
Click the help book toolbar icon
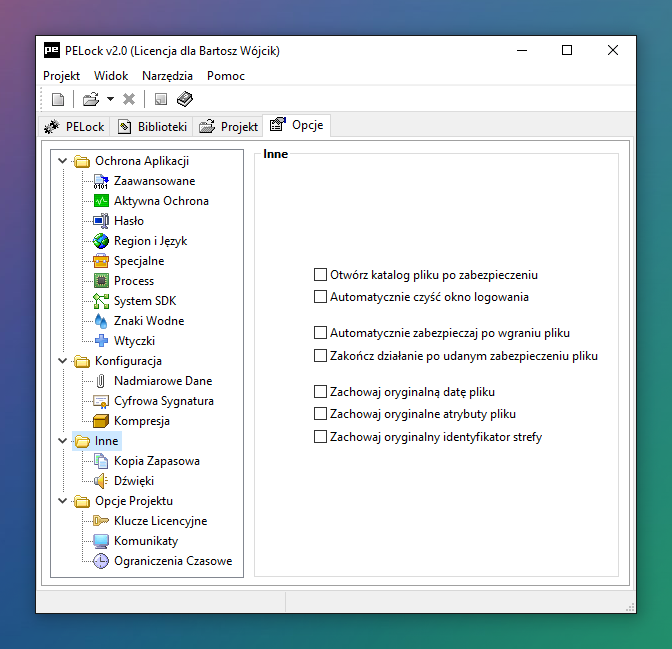point(184,99)
